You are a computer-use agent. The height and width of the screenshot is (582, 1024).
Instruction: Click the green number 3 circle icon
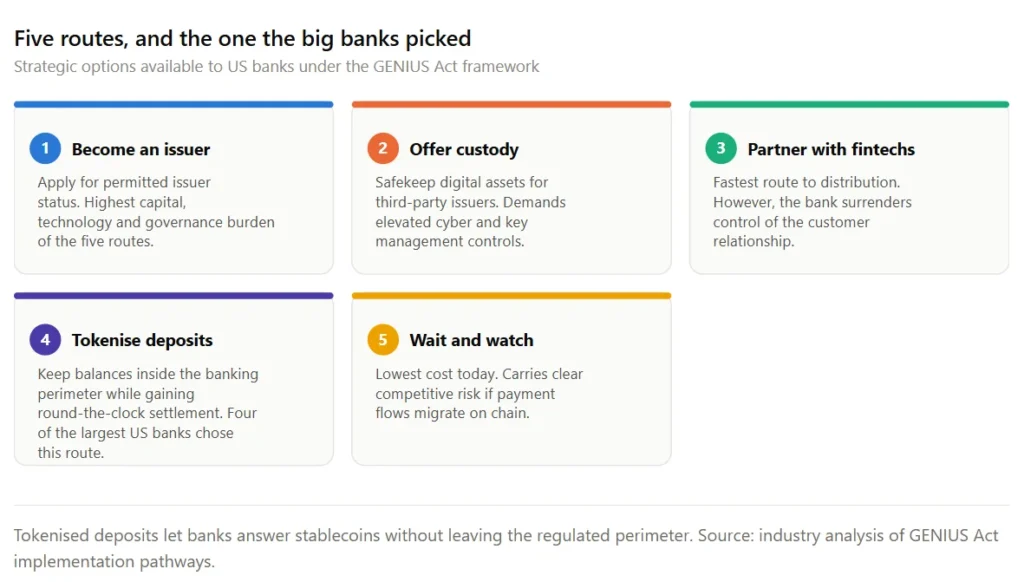tap(721, 148)
